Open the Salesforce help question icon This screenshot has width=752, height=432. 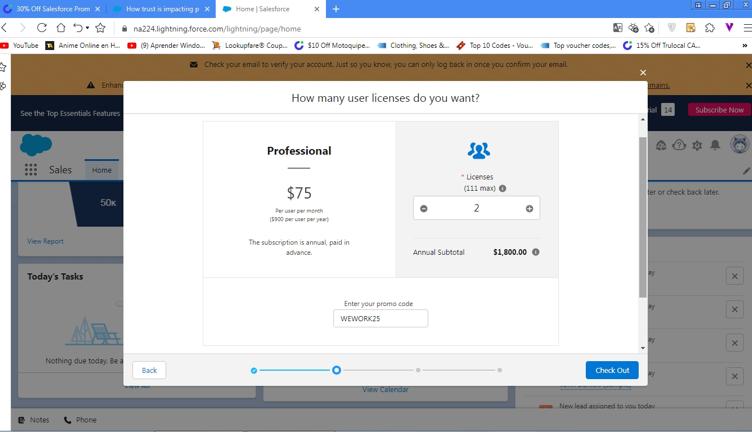pyautogui.click(x=679, y=145)
